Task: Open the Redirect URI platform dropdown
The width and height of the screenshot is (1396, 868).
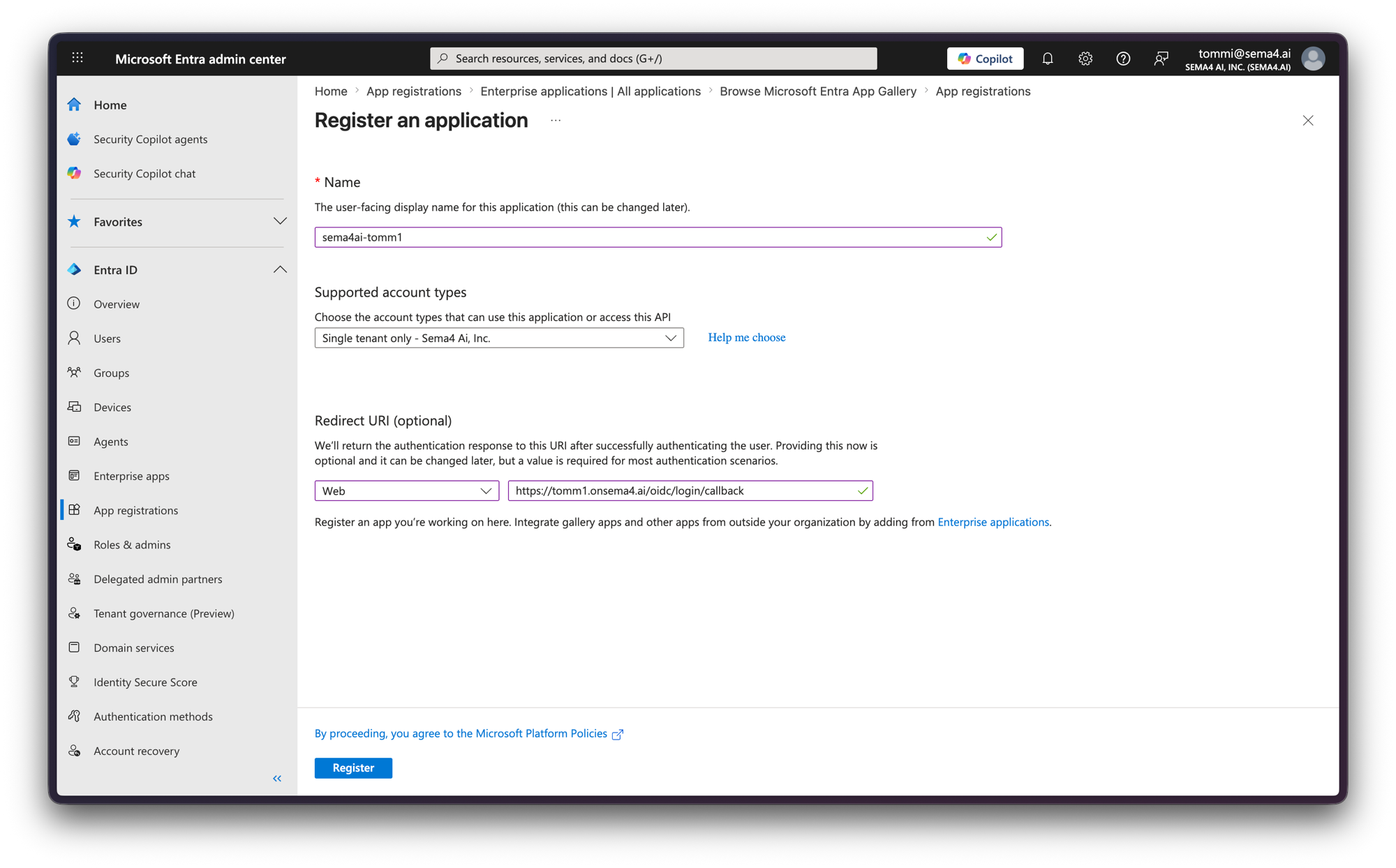Action: coord(407,491)
